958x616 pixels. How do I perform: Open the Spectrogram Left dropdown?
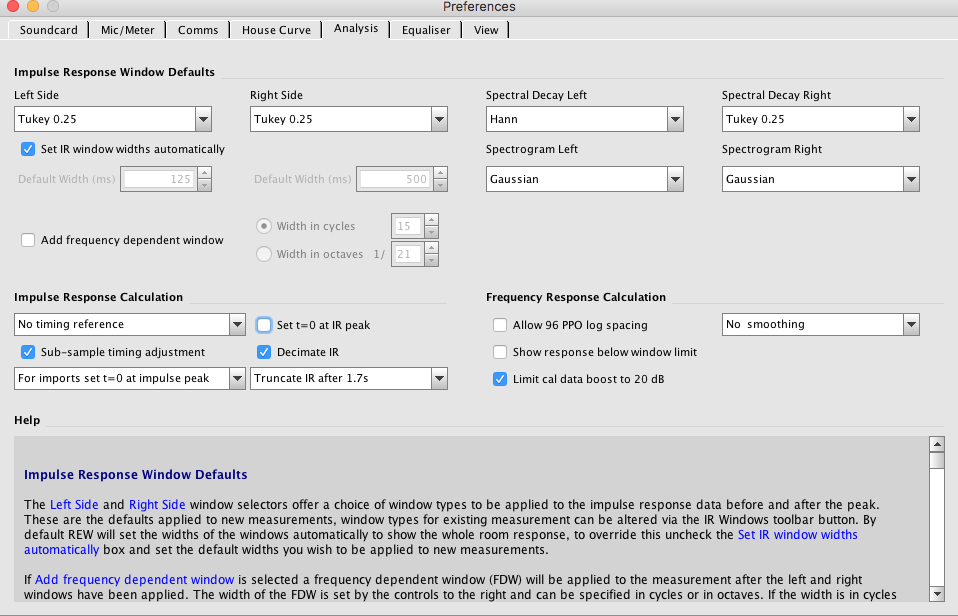tap(585, 179)
